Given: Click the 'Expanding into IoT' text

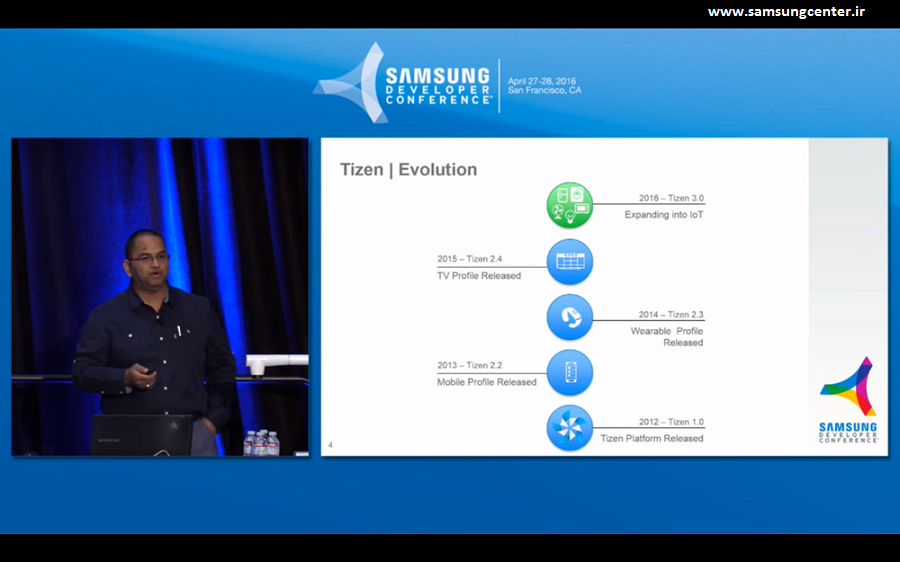Looking at the screenshot, I should tap(664, 215).
